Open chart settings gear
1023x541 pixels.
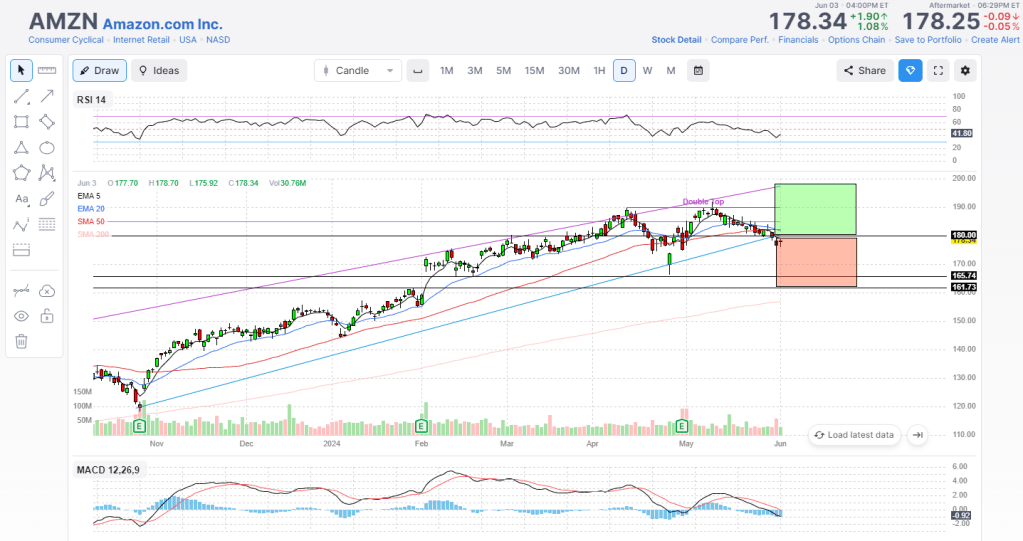(x=965, y=70)
